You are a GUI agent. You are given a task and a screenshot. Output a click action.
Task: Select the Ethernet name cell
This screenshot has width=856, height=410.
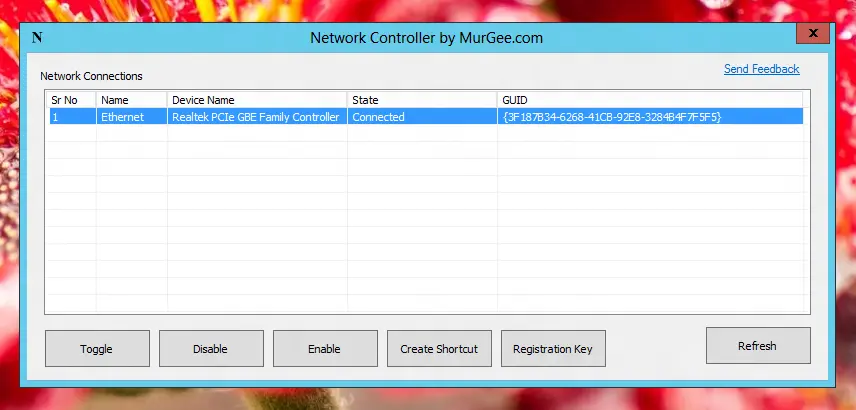tap(132, 117)
